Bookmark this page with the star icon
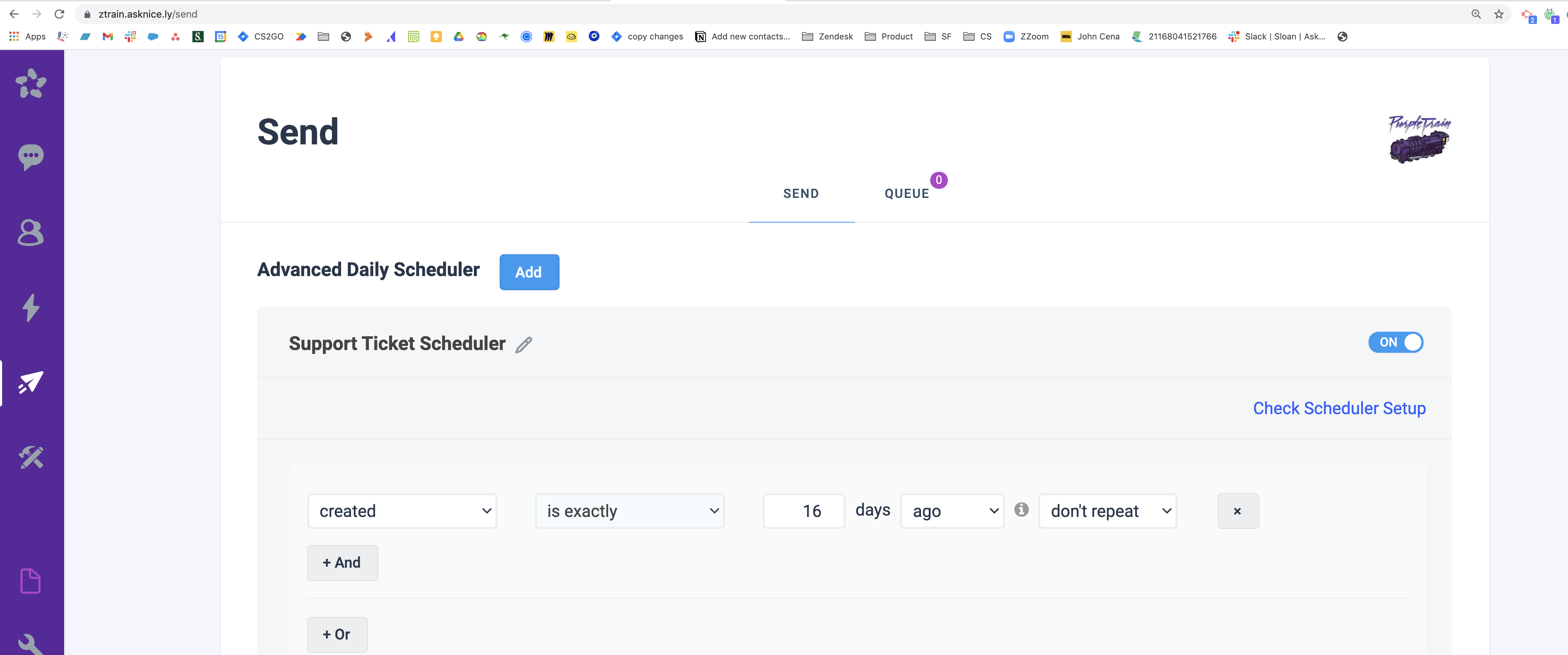 point(1499,14)
